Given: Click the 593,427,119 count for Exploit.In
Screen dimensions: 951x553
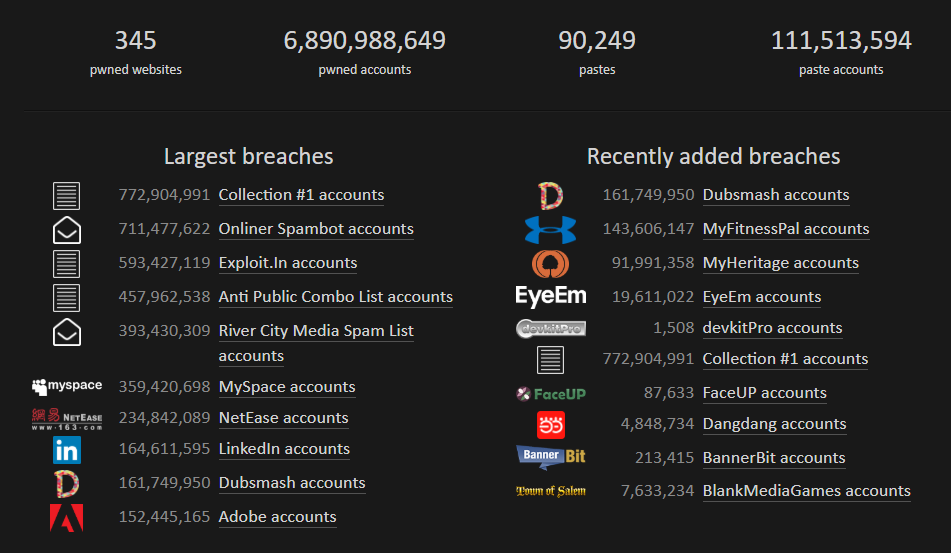Looking at the screenshot, I should 164,263.
